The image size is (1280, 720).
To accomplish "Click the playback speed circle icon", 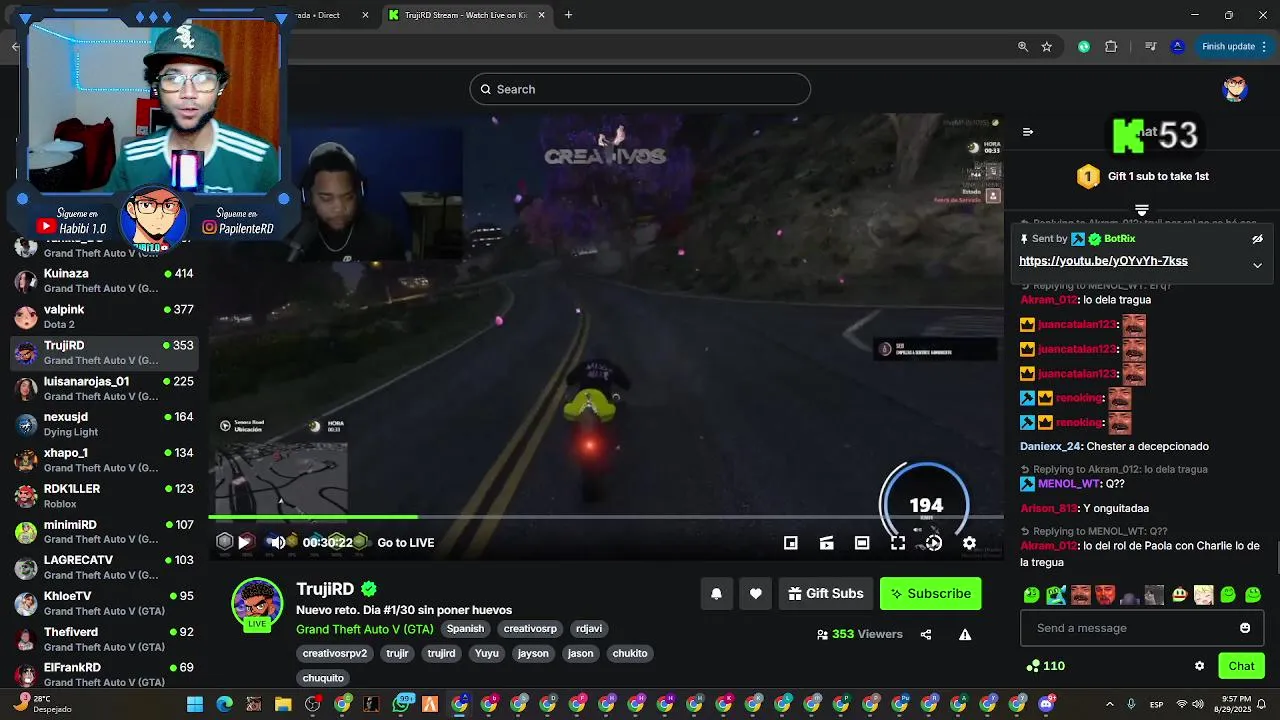I will click(x=933, y=543).
